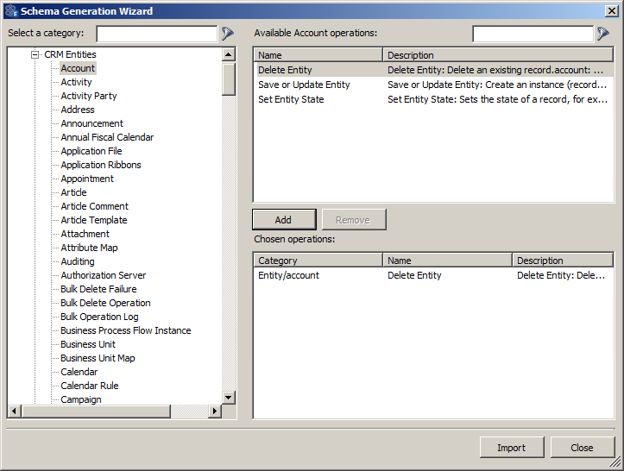Close the wizard using Close button
624x471 pixels.
[581, 447]
